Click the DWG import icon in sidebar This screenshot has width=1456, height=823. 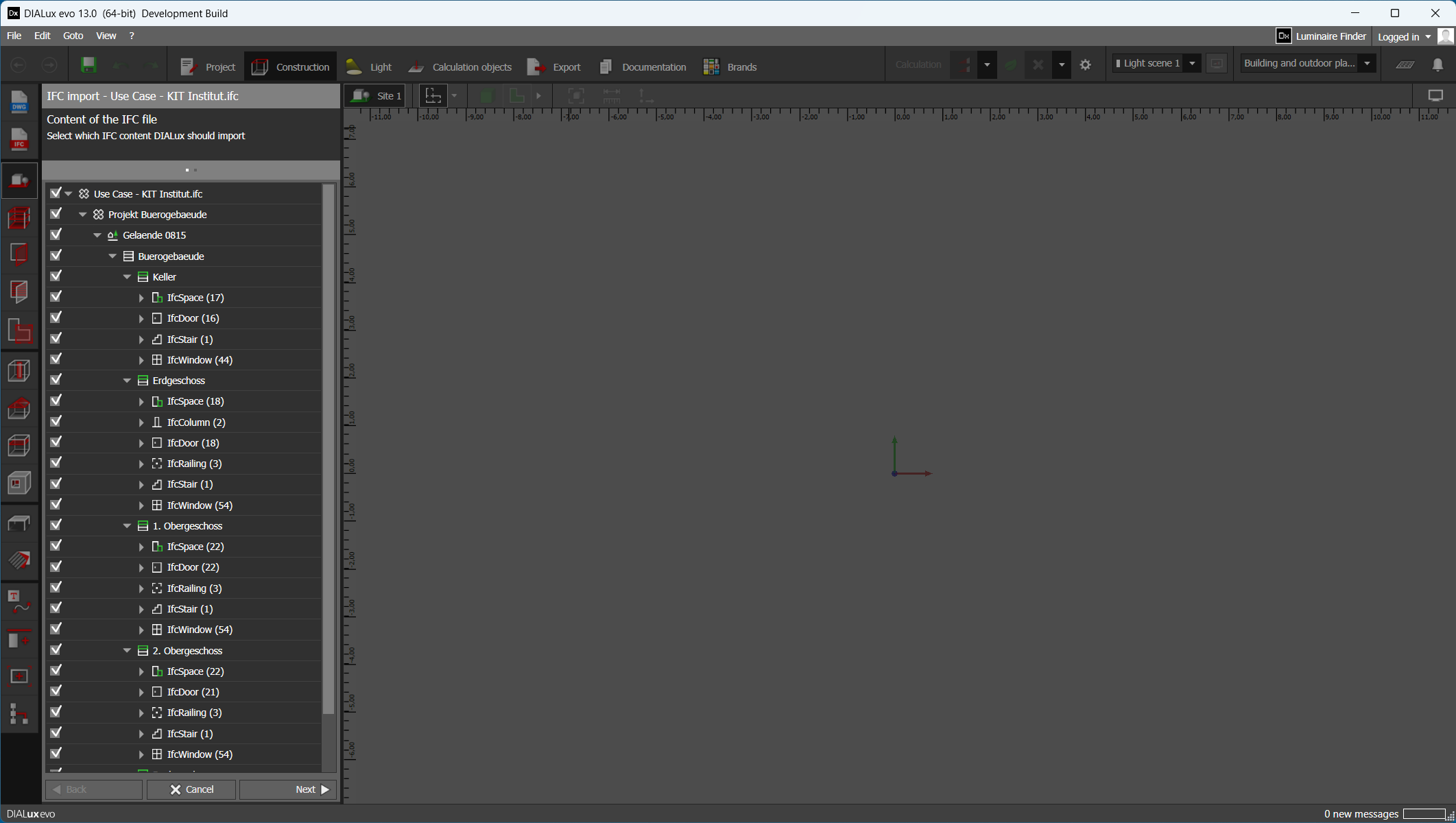[x=19, y=103]
